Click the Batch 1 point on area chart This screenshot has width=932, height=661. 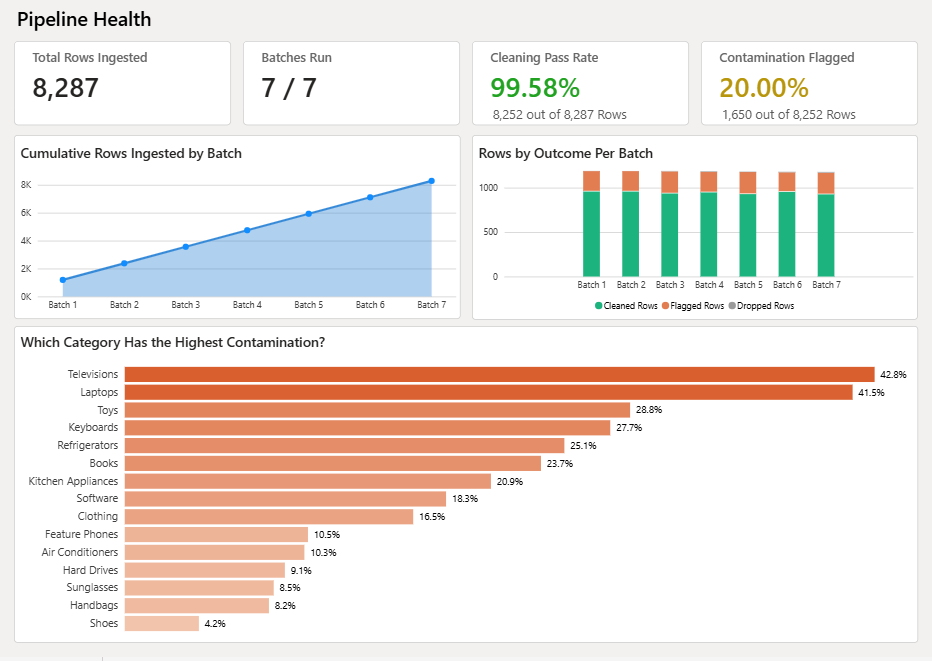point(63,280)
